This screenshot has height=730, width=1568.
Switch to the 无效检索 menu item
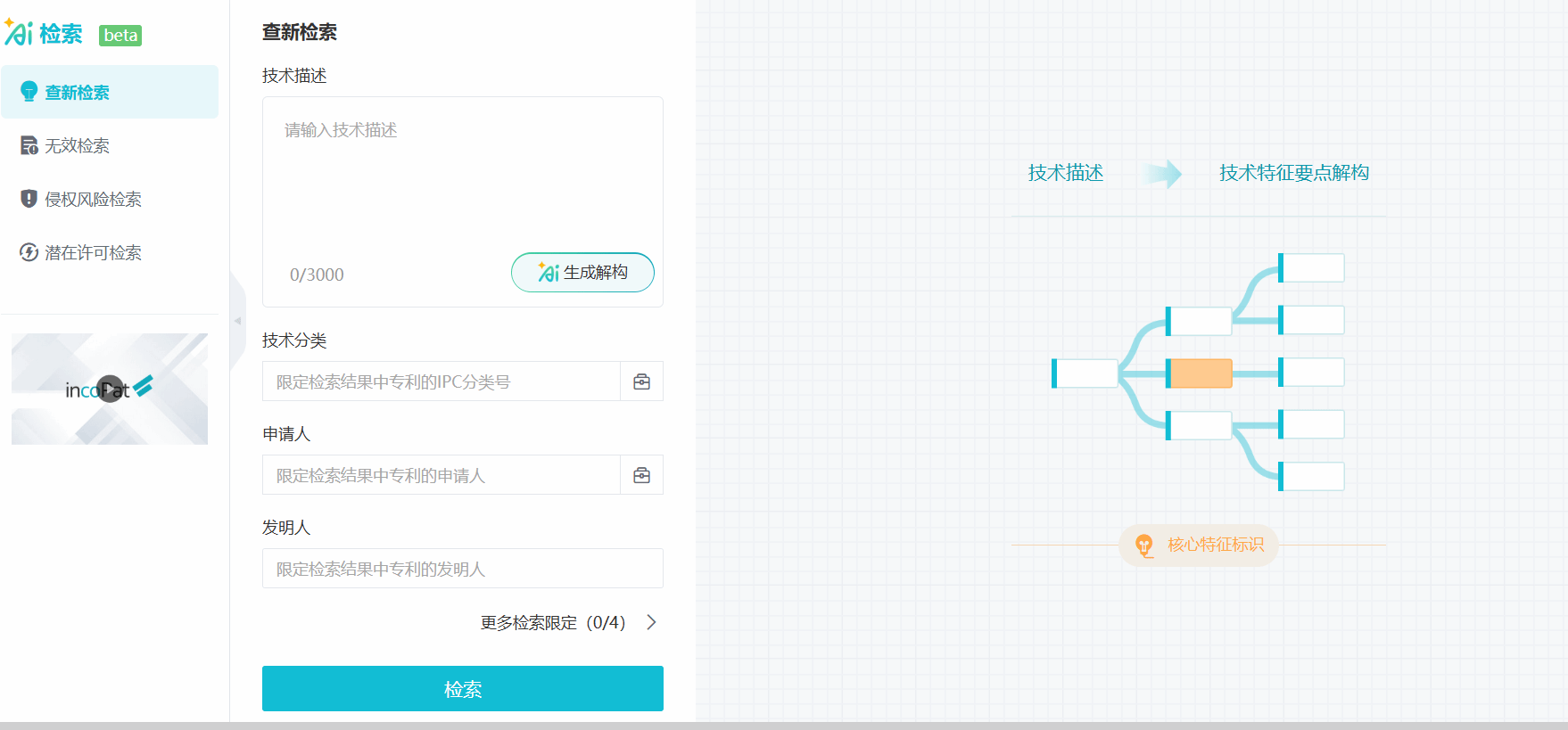tap(78, 145)
